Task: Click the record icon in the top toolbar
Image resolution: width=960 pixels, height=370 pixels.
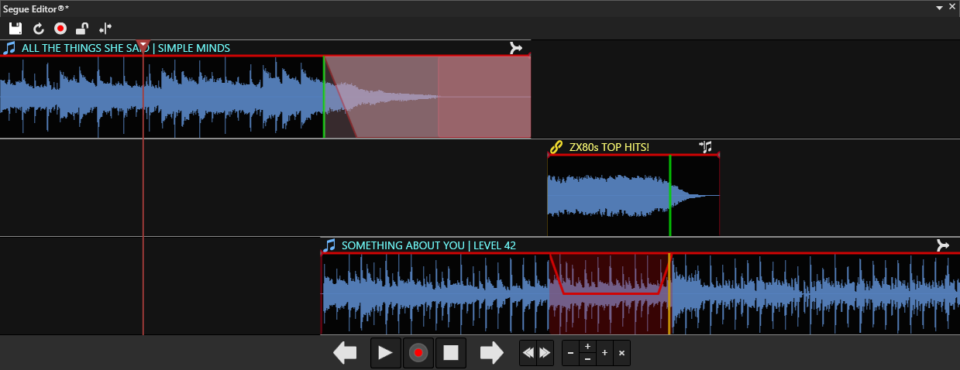Action: click(60, 28)
